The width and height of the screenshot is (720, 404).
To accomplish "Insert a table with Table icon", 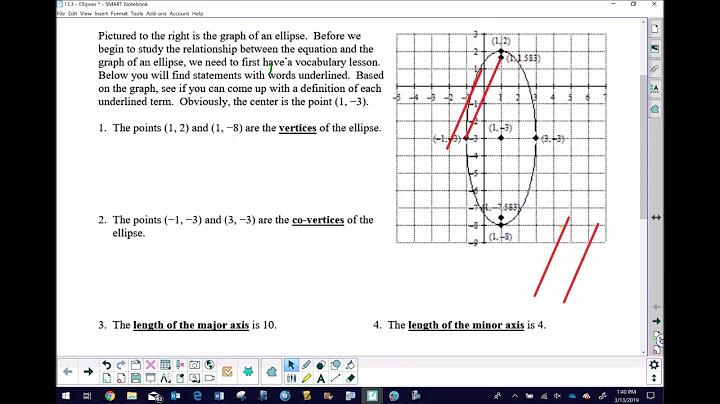I will pos(165,365).
